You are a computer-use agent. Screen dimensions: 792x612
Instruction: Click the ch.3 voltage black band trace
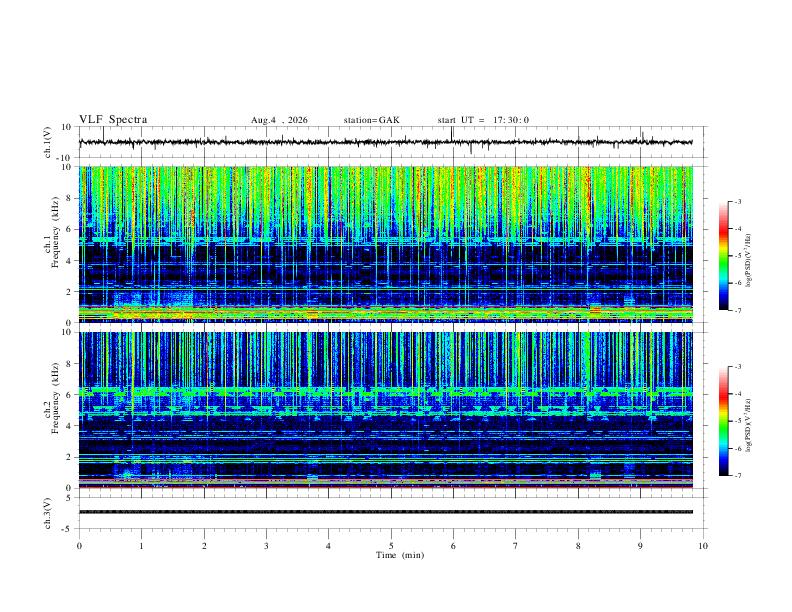tap(385, 512)
